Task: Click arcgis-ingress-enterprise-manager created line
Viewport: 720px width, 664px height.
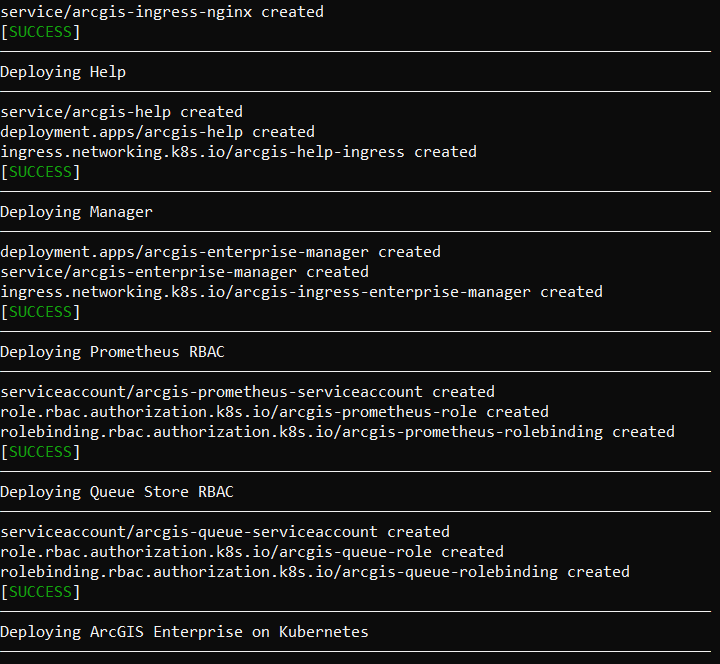Action: (x=302, y=292)
